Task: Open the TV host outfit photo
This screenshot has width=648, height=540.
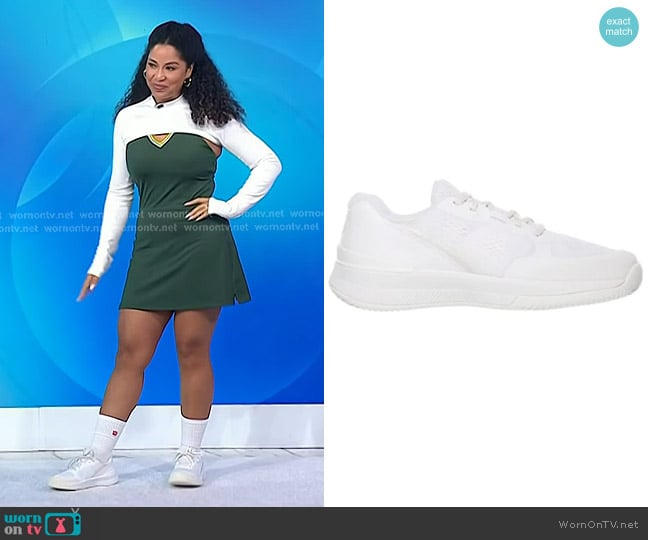Action: [x=162, y=253]
